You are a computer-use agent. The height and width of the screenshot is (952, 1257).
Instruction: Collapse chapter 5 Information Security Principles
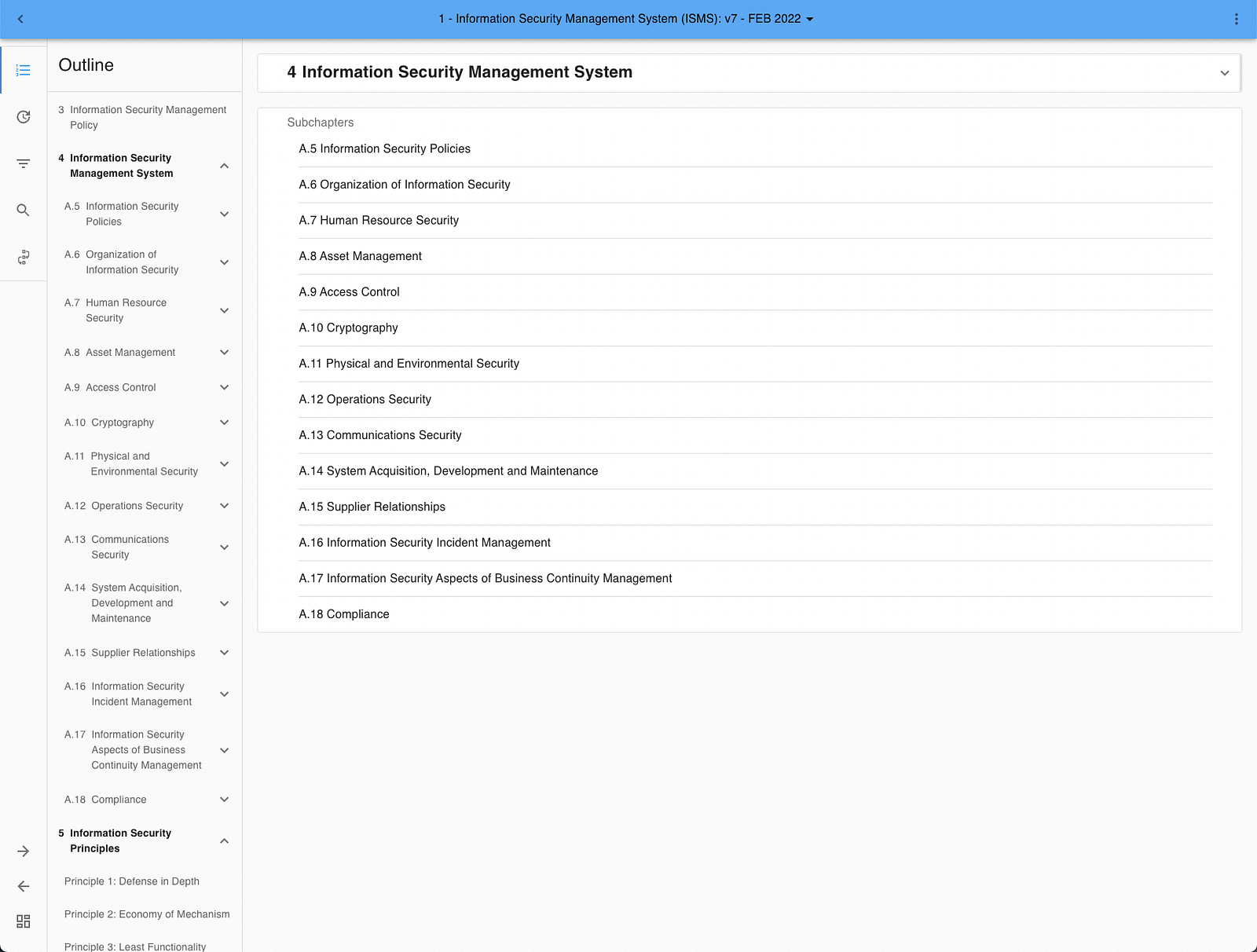pos(224,841)
